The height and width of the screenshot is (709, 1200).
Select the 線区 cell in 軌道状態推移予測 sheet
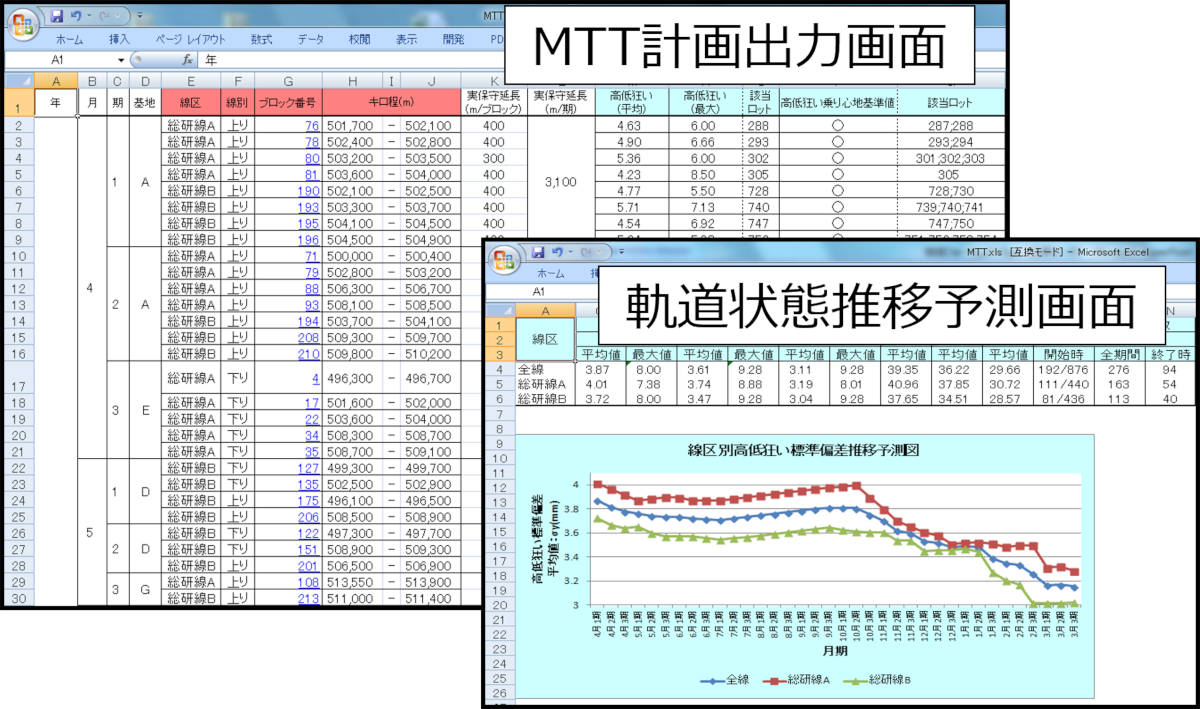(545, 339)
